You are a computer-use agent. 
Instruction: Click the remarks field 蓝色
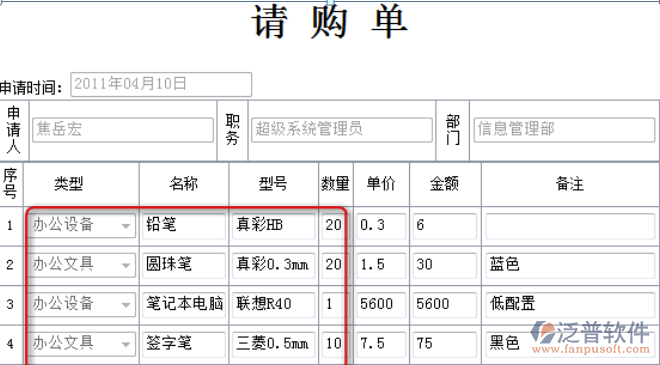(570, 265)
